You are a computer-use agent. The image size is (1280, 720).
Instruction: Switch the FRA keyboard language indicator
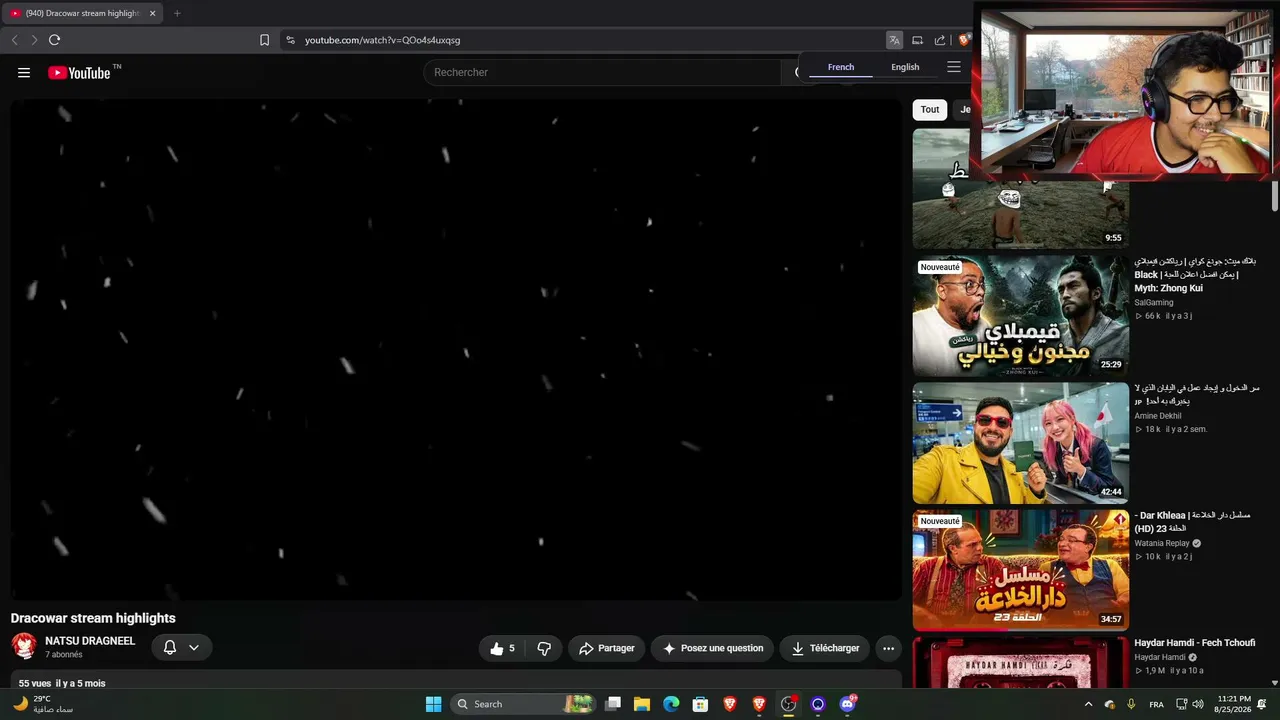point(1156,704)
